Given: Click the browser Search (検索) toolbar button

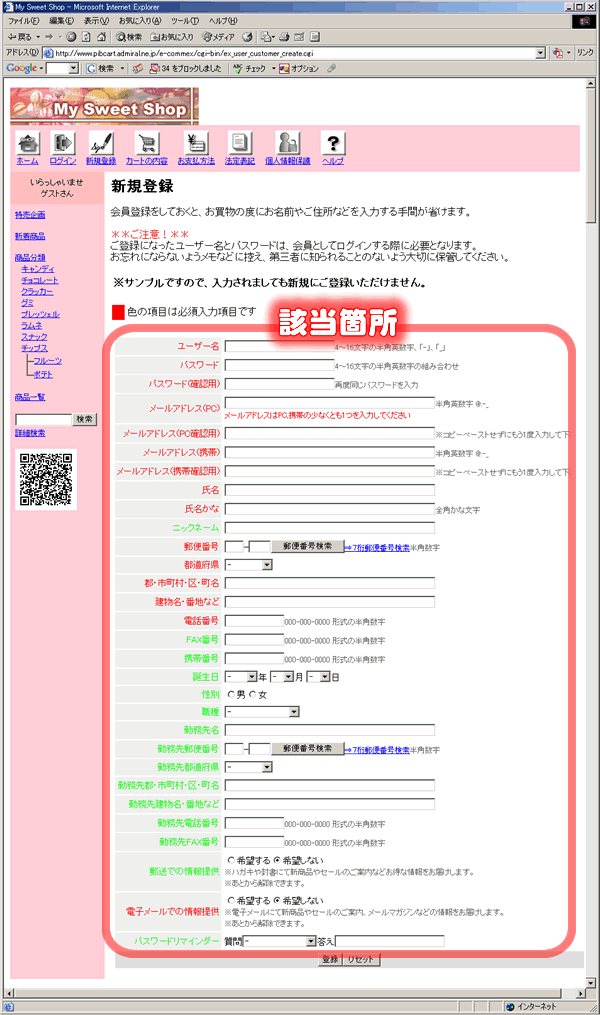Looking at the screenshot, I should 129,37.
